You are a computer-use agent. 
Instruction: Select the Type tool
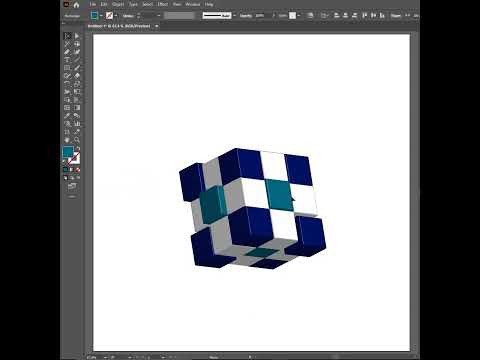(x=68, y=60)
